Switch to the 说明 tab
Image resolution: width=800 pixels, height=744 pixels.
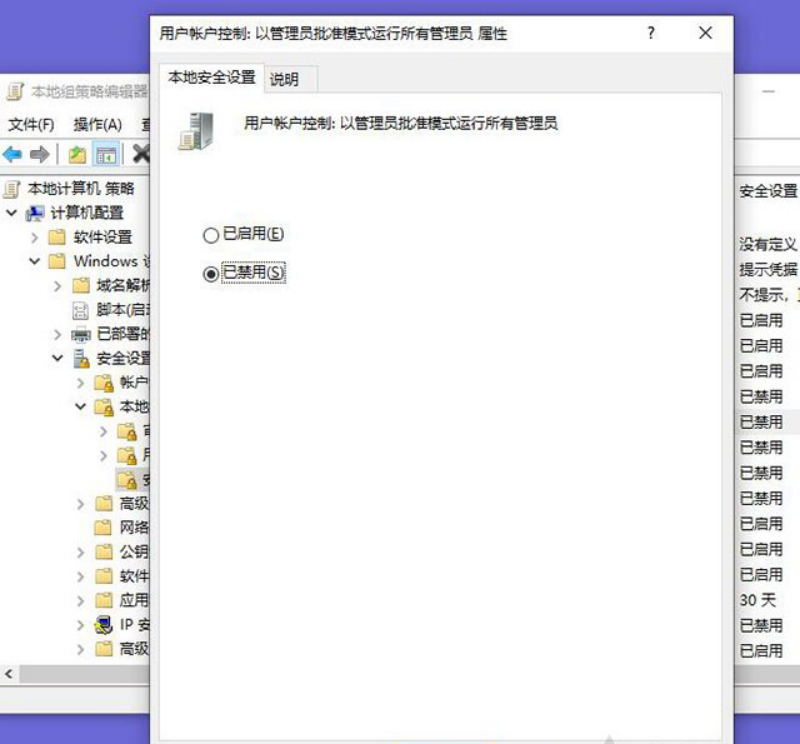(284, 79)
